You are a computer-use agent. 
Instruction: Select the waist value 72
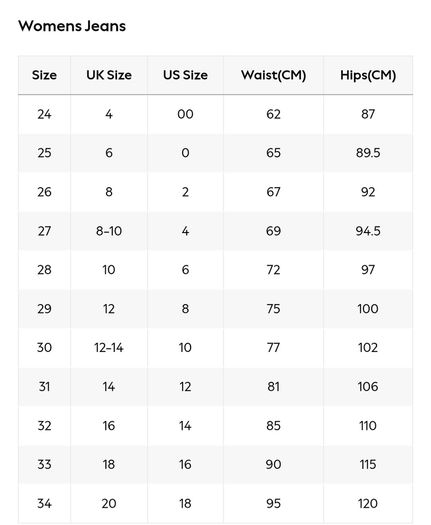[273, 270]
